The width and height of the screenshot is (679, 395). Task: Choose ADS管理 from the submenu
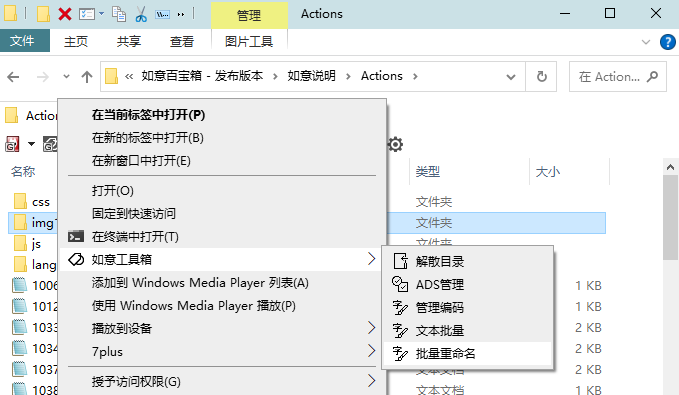467,285
